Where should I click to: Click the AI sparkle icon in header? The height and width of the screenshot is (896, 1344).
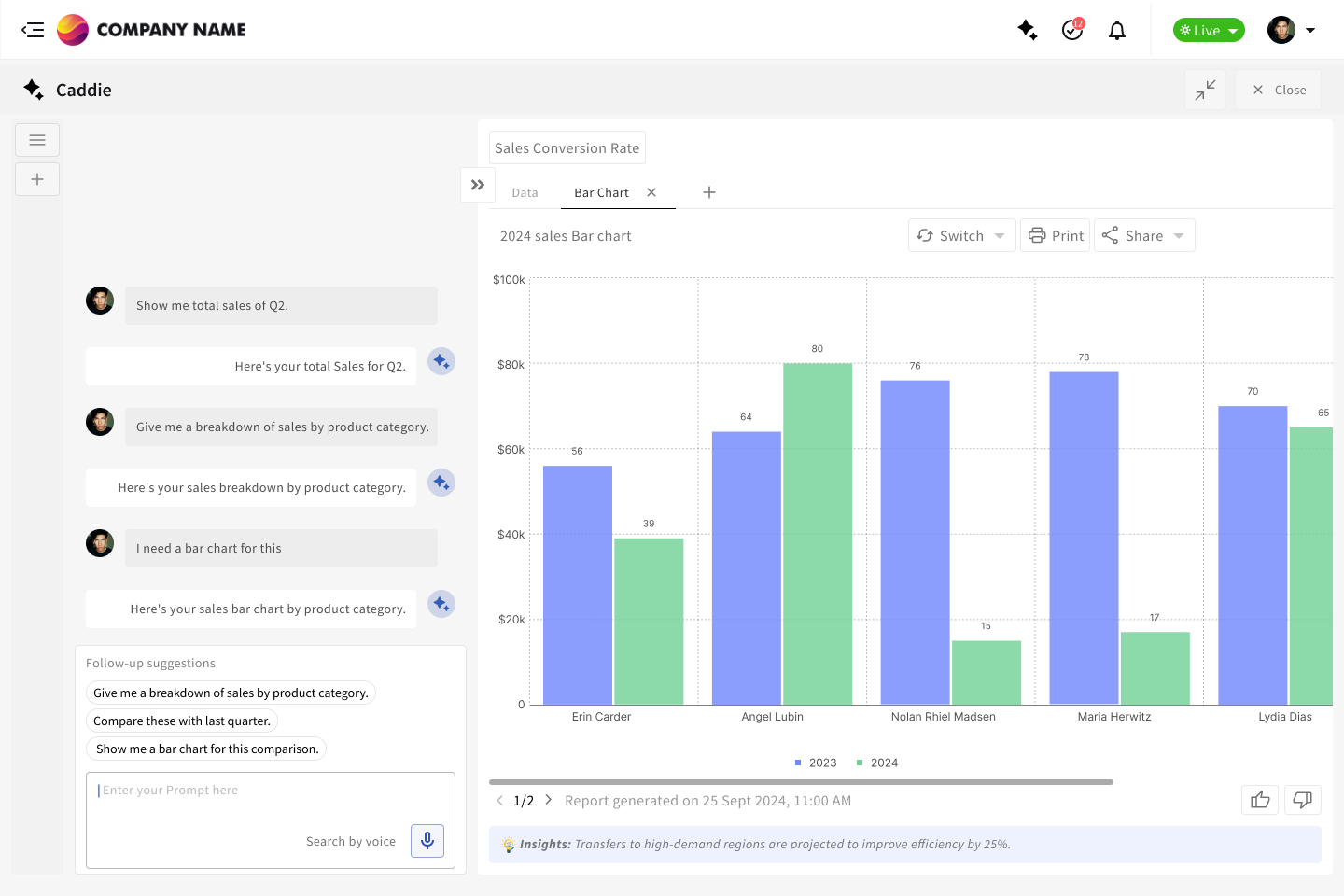click(x=1027, y=30)
